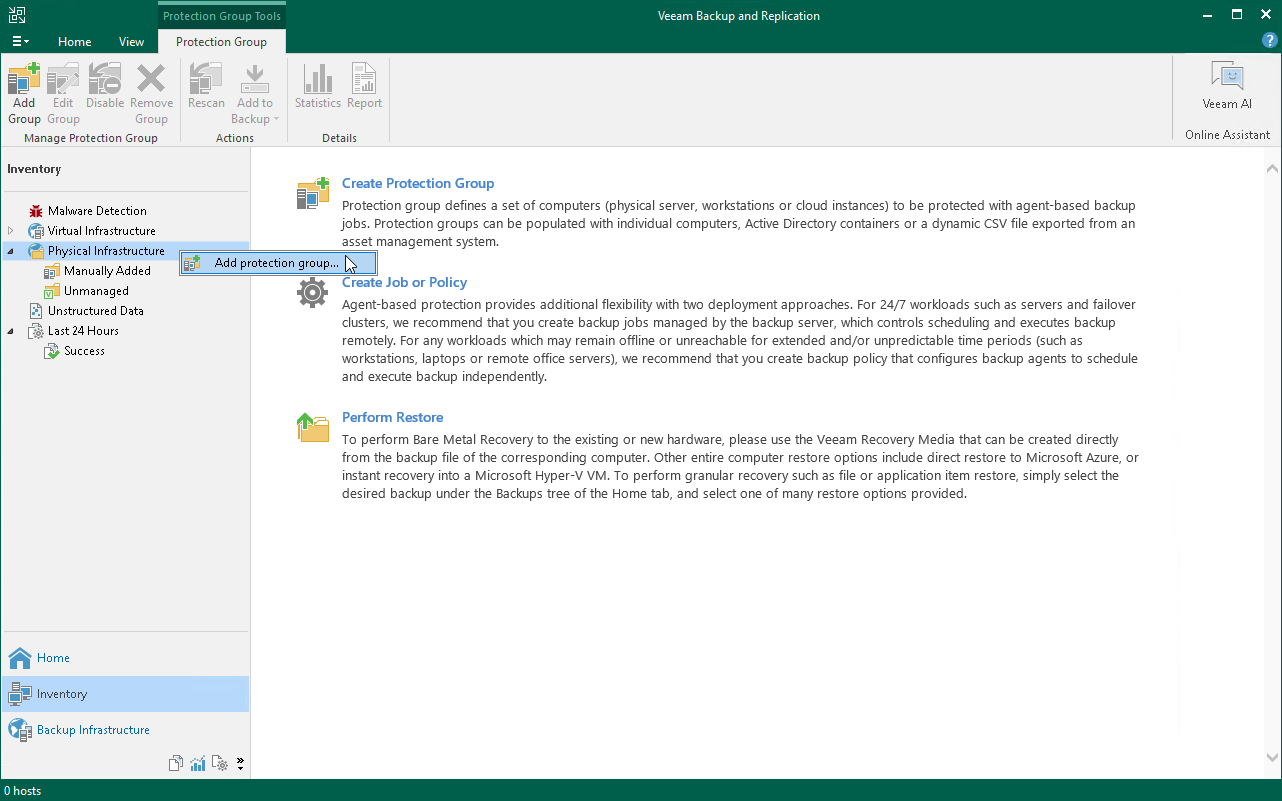Screen dimensions: 1282x801
Task: Switch to the View ribbon tab
Action: pyautogui.click(x=131, y=42)
